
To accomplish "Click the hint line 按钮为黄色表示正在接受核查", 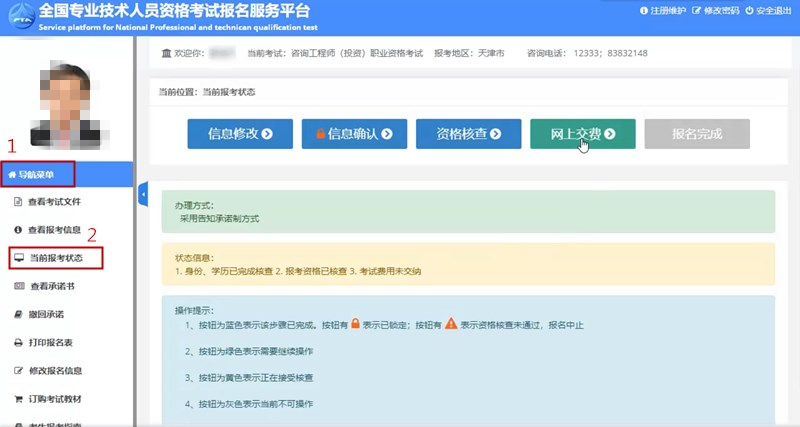I will coord(249,378).
